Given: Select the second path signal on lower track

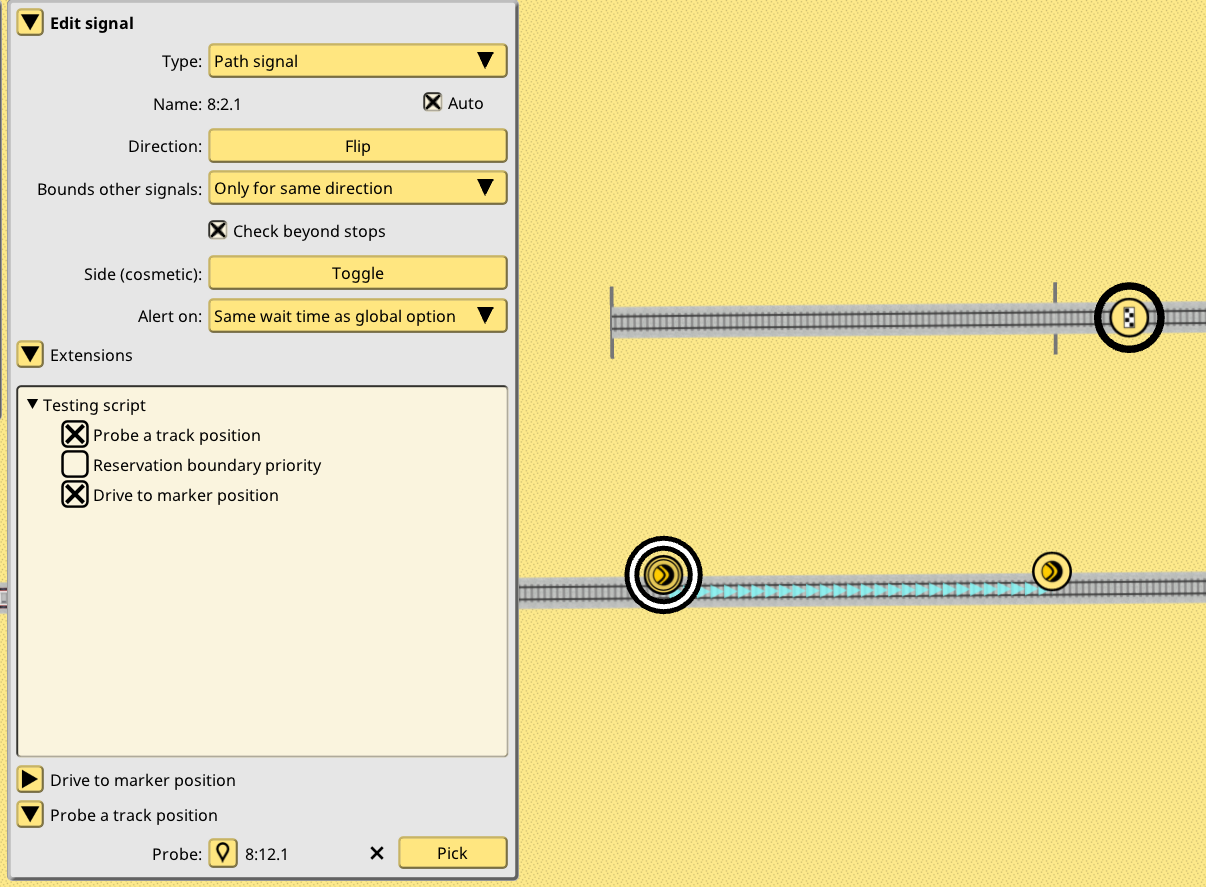Looking at the screenshot, I should [x=1051, y=571].
